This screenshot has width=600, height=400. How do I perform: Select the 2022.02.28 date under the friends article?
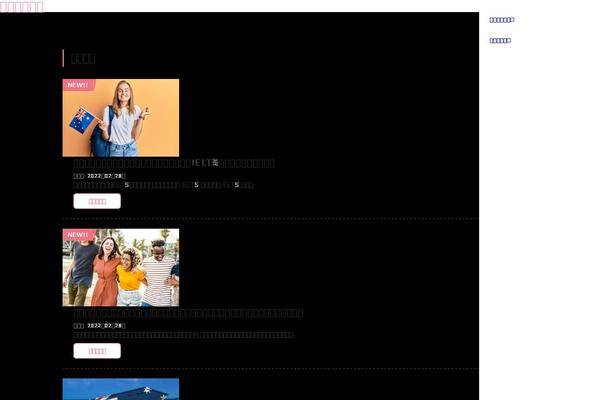click(106, 326)
